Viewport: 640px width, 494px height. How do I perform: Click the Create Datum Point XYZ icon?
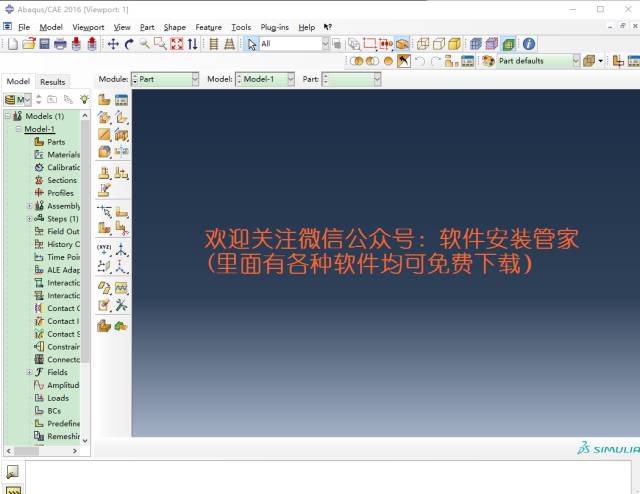pos(104,248)
